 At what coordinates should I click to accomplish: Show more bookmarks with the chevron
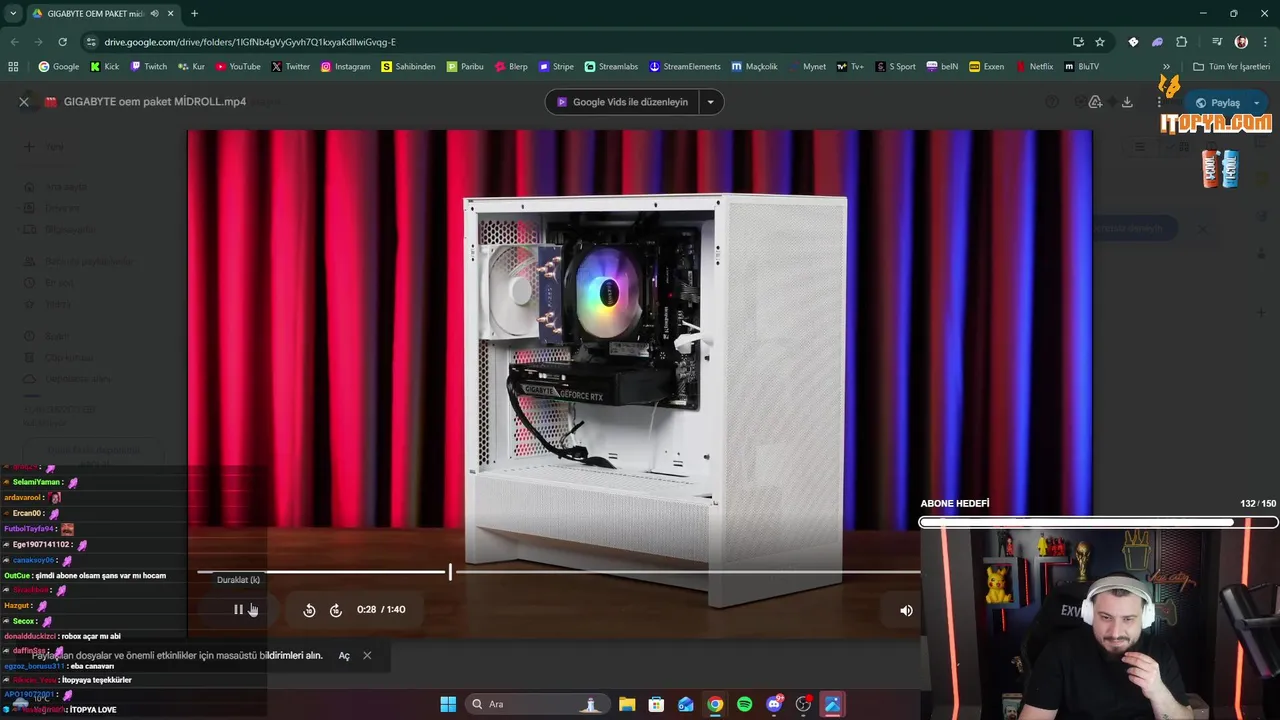1166,67
